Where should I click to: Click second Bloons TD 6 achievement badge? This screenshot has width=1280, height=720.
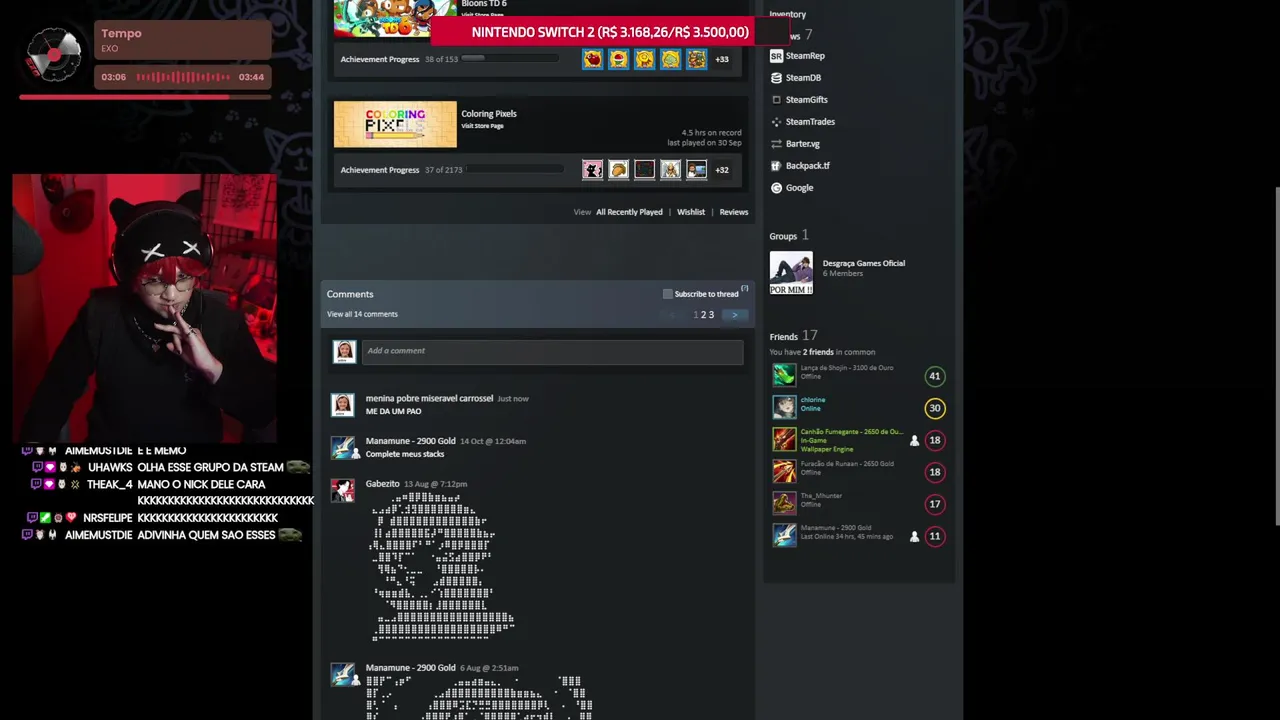coord(619,59)
